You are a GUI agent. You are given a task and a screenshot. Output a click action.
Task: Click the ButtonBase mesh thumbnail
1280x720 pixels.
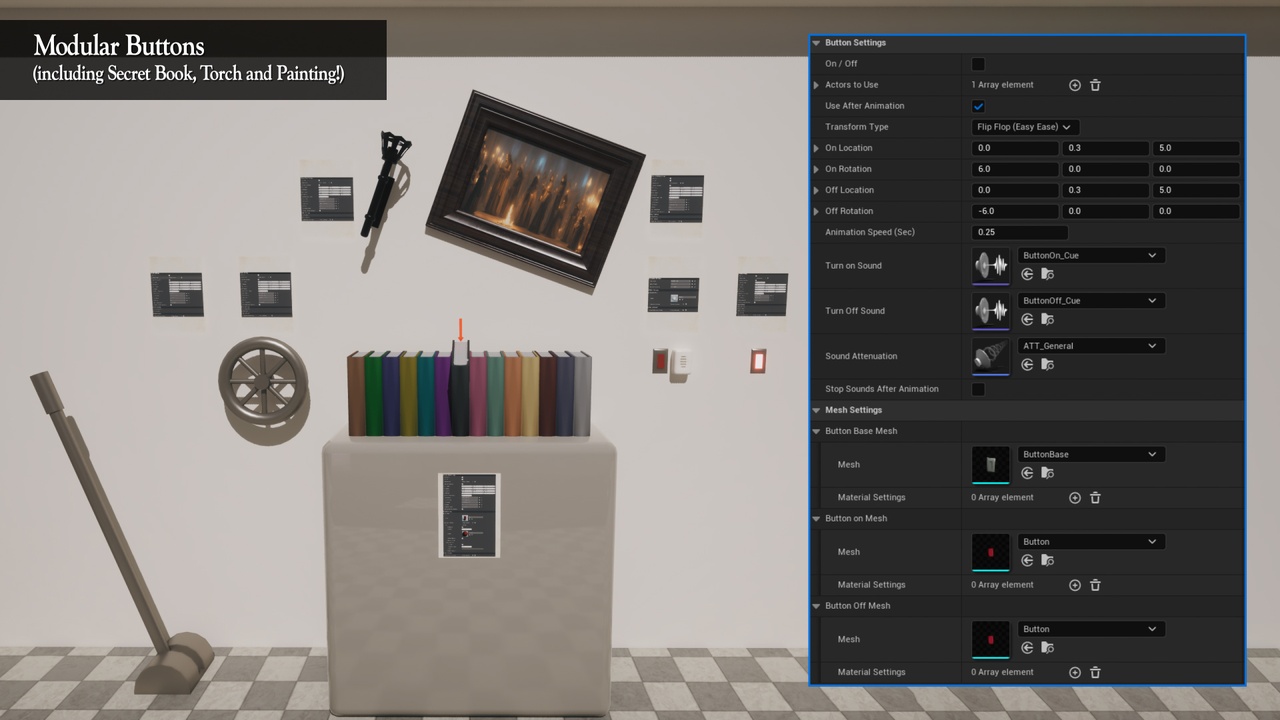click(x=991, y=464)
